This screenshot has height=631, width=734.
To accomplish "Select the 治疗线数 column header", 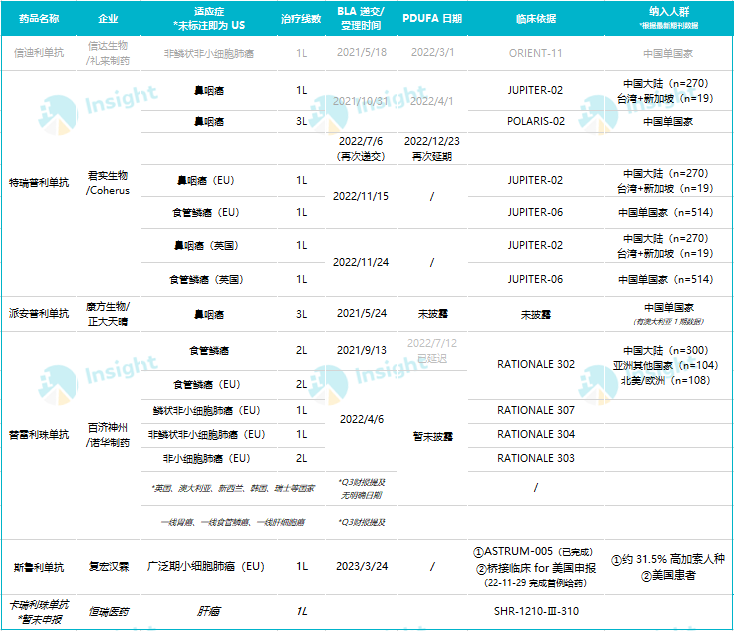I will click(301, 19).
